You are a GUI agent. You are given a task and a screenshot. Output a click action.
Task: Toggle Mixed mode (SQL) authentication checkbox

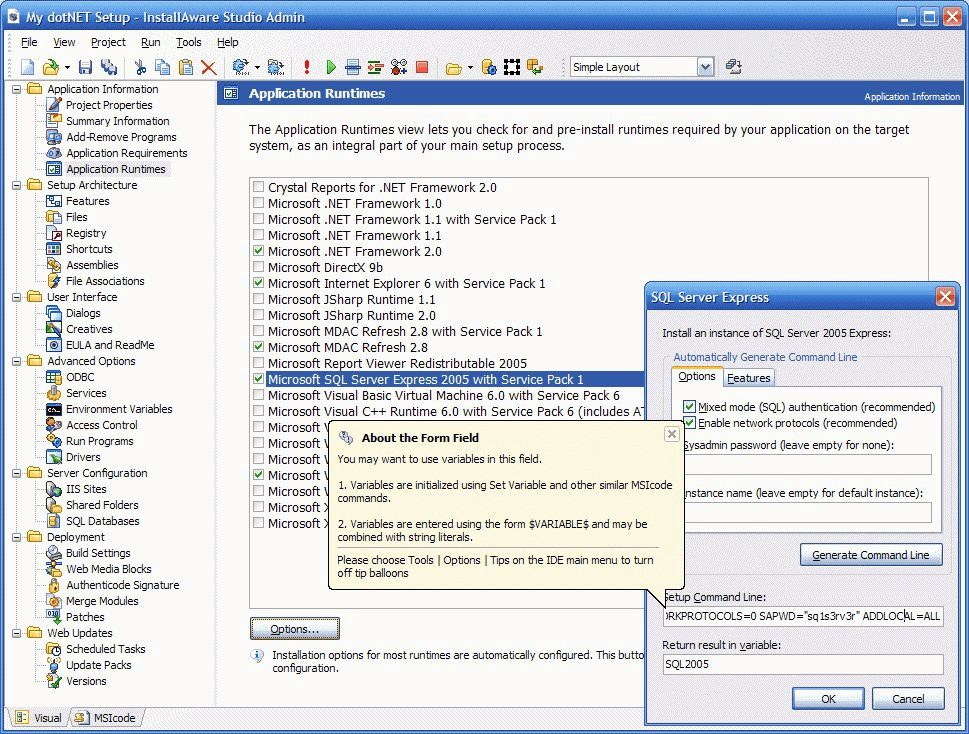(x=689, y=407)
